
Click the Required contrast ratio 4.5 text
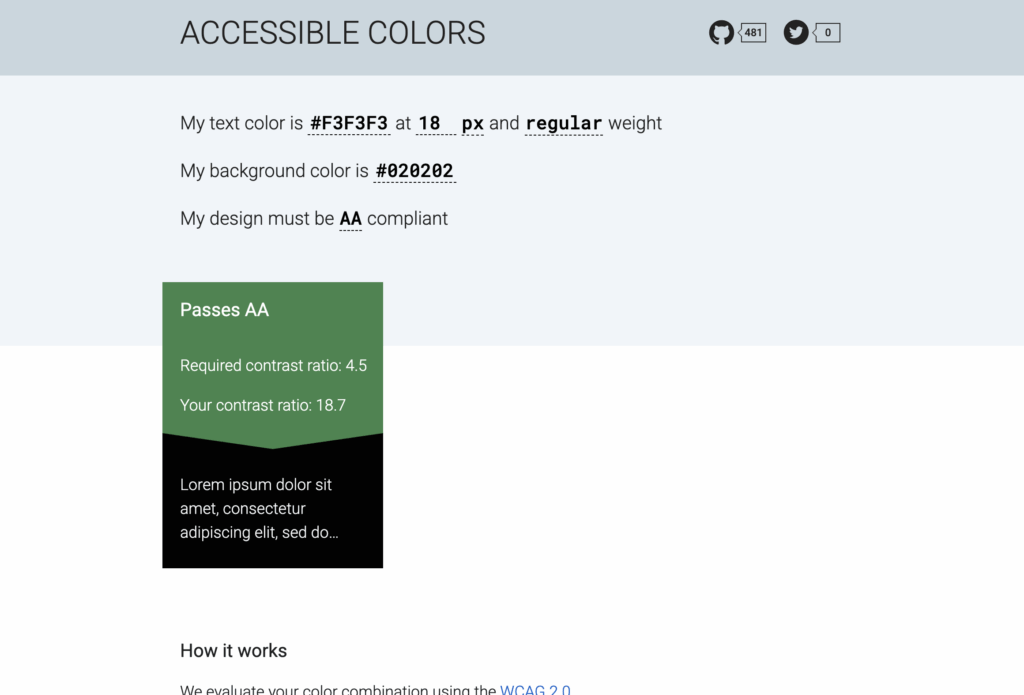tap(274, 365)
